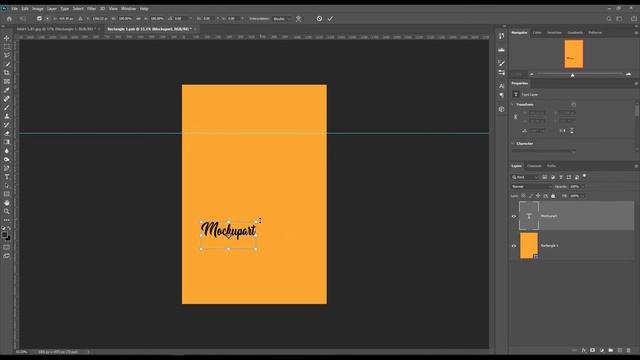Select the Frame tool
Viewport: 640px width, 360px height.
(7, 81)
